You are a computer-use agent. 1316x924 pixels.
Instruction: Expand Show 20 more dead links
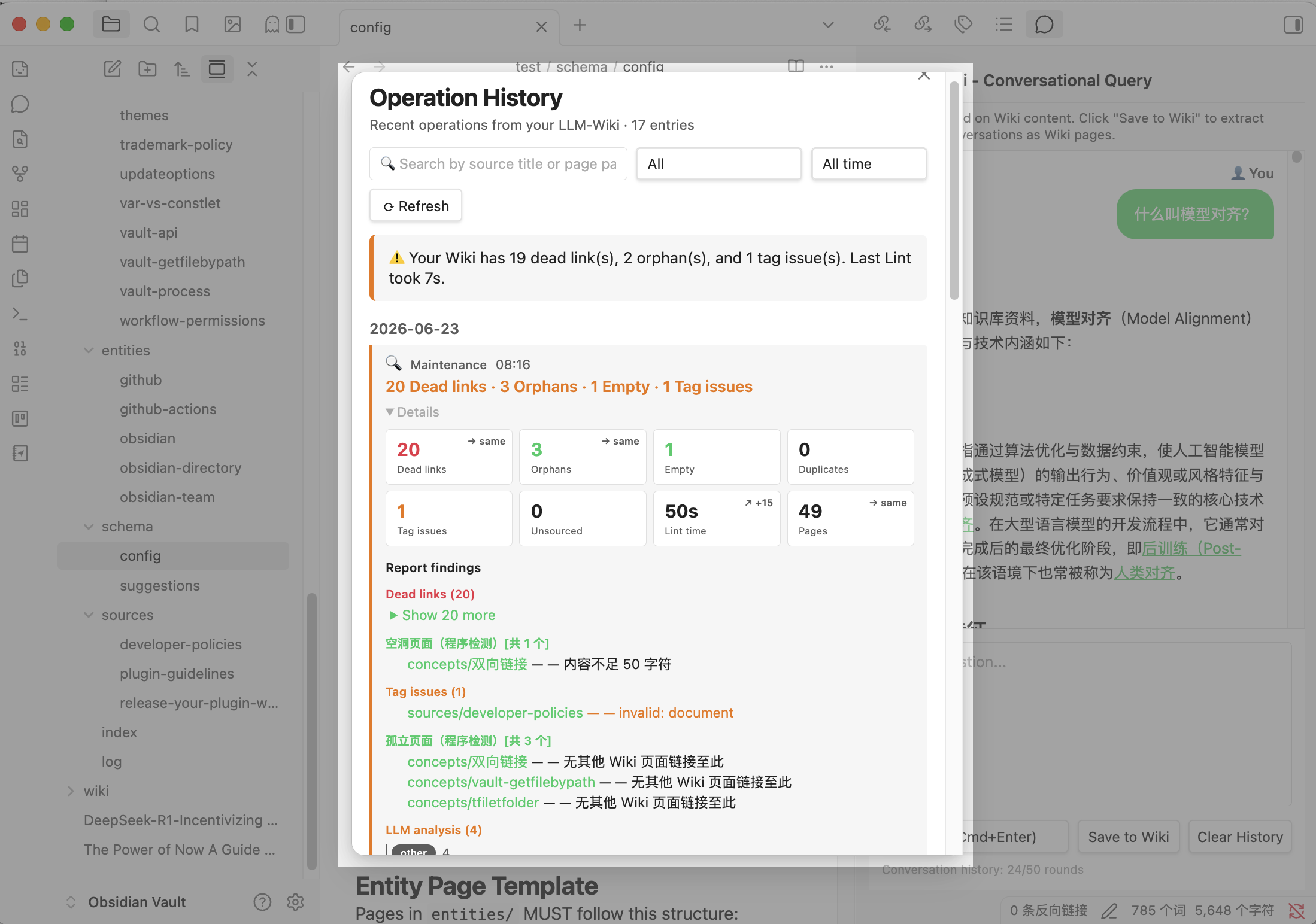(x=442, y=615)
